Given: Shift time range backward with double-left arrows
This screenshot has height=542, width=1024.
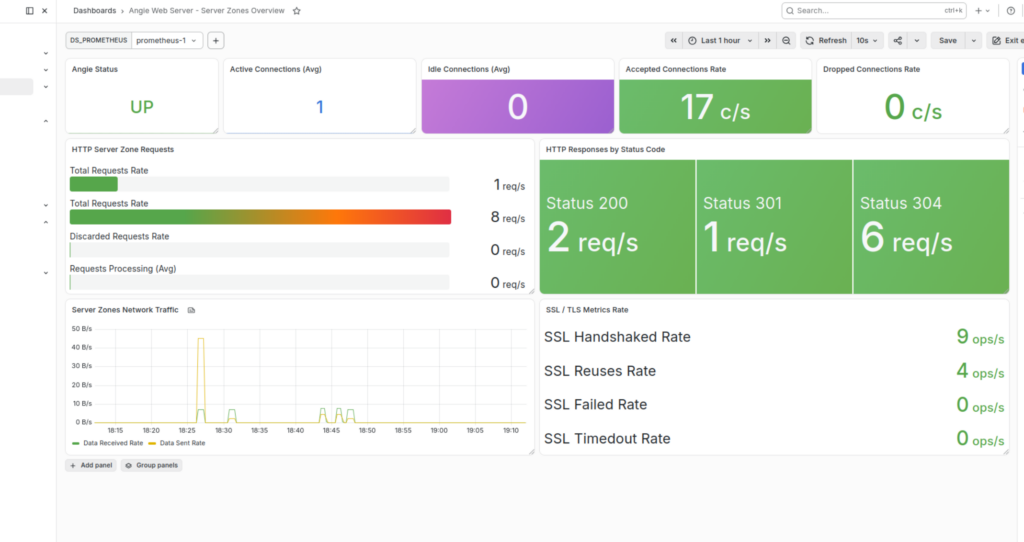Looking at the screenshot, I should 673,40.
